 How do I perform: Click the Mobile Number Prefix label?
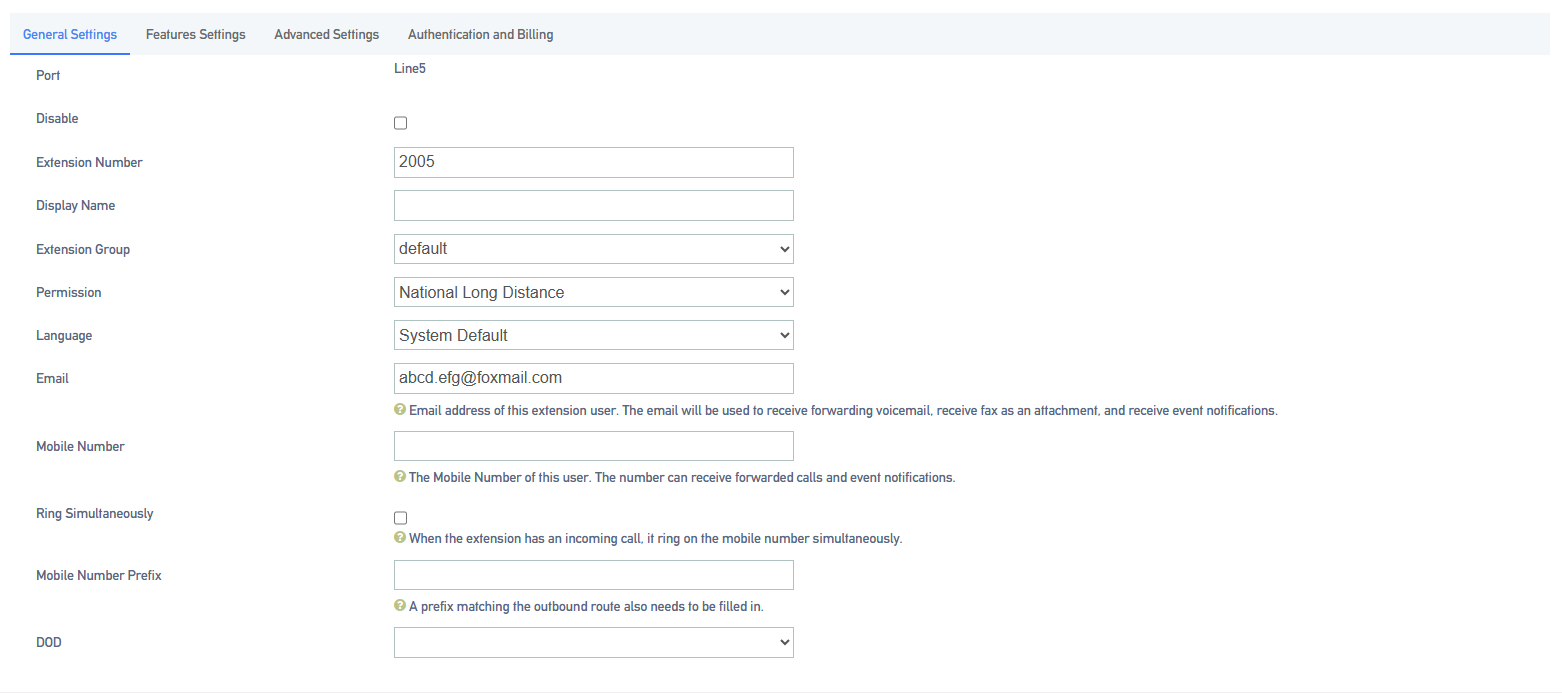coord(99,575)
